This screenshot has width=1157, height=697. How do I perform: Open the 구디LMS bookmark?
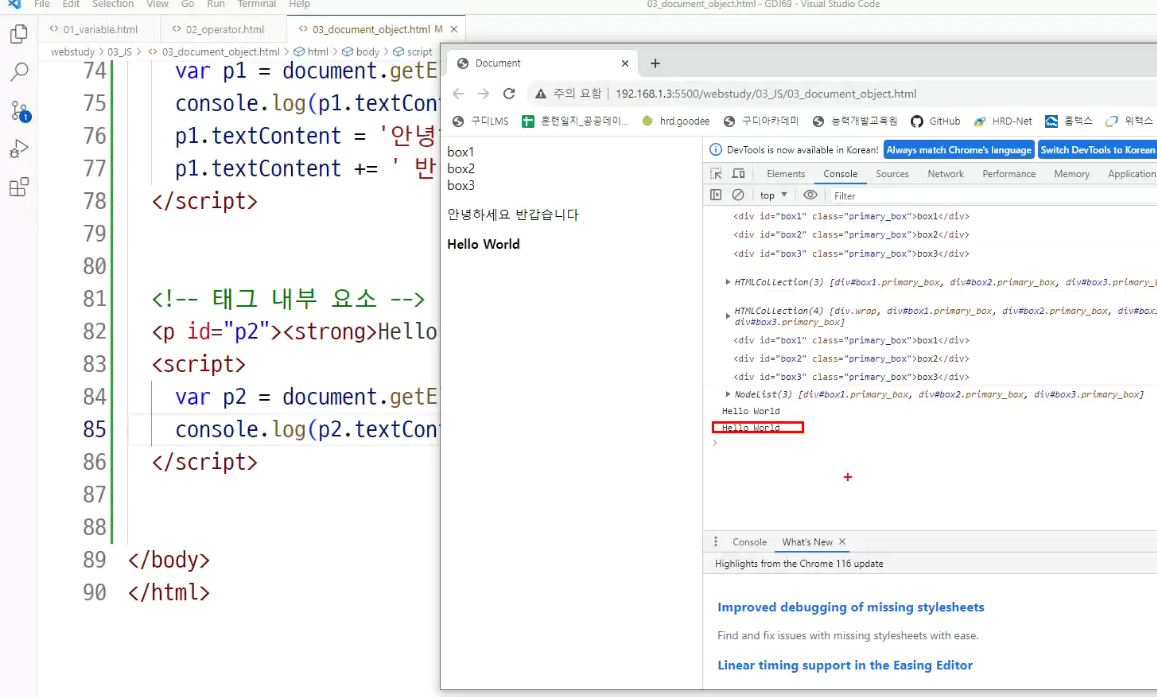(x=480, y=121)
